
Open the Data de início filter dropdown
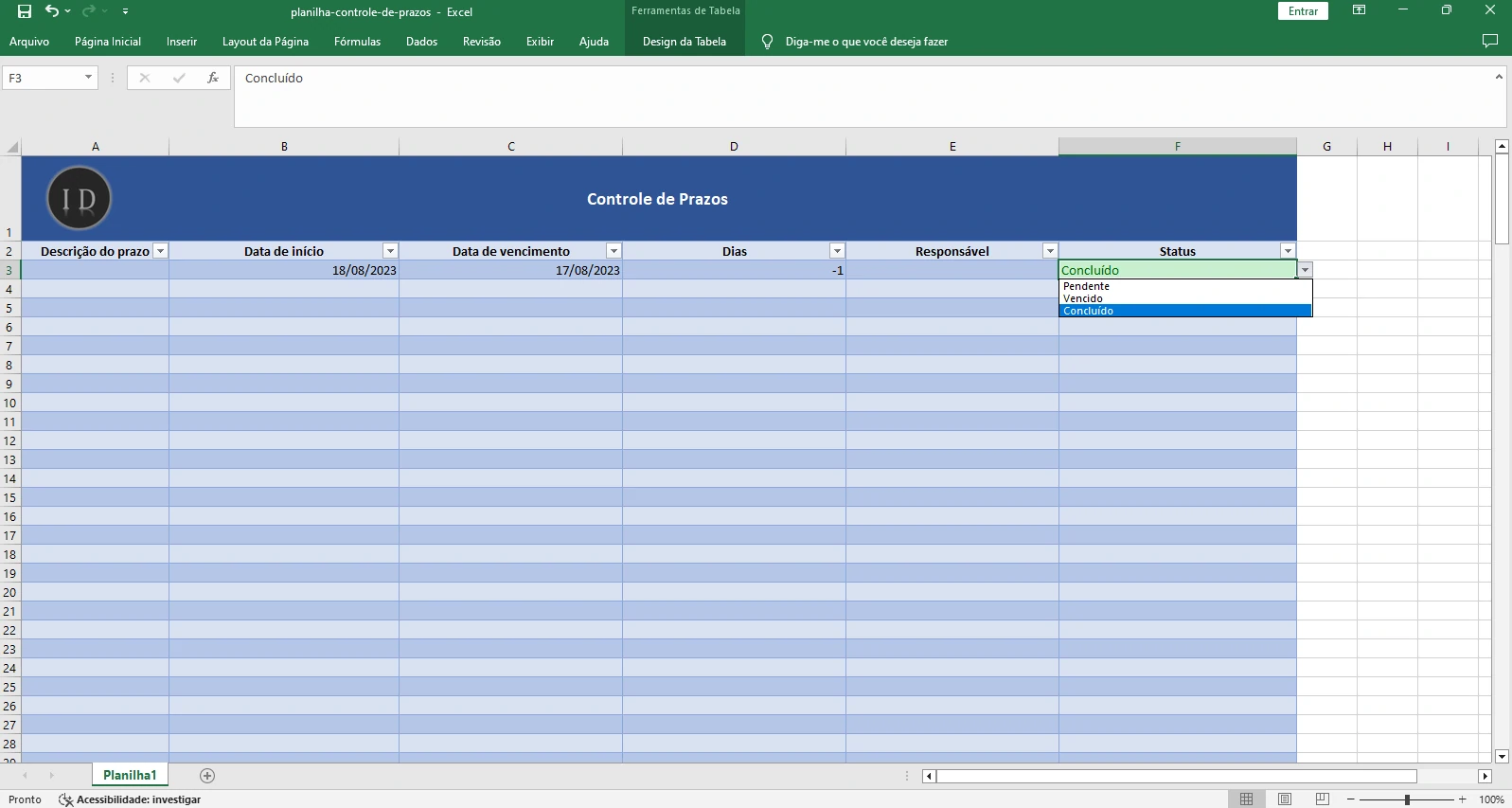click(x=390, y=251)
